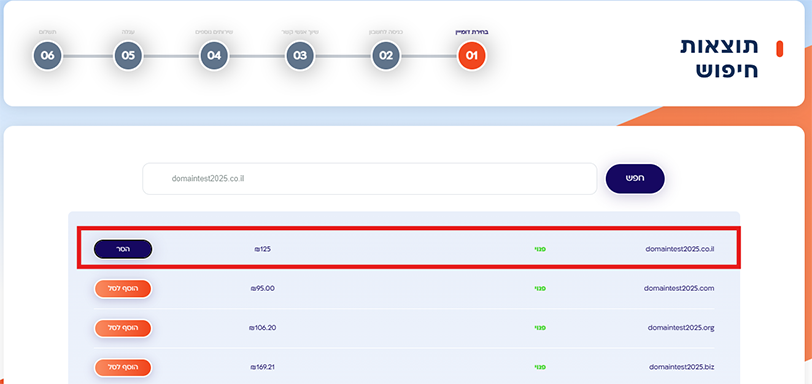Click domain name domaintest2025.biz
The image size is (812, 384).
[682, 367]
